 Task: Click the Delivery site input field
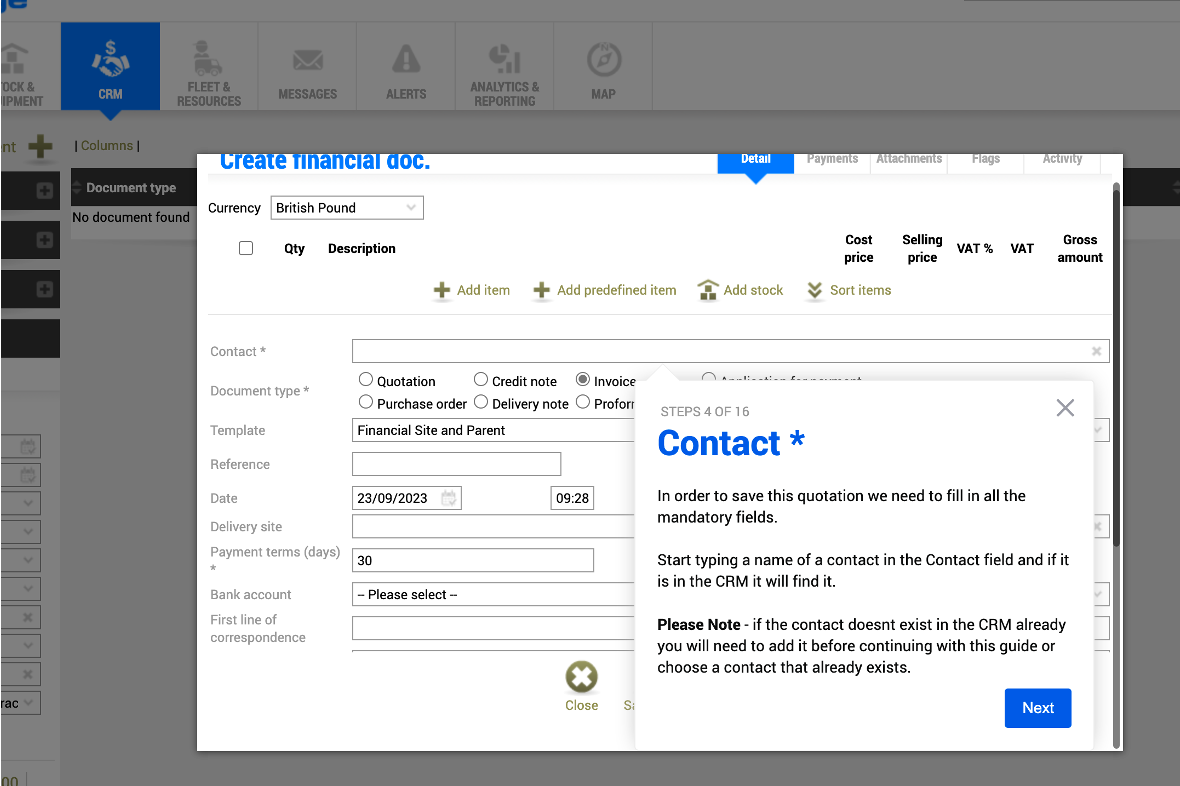494,526
